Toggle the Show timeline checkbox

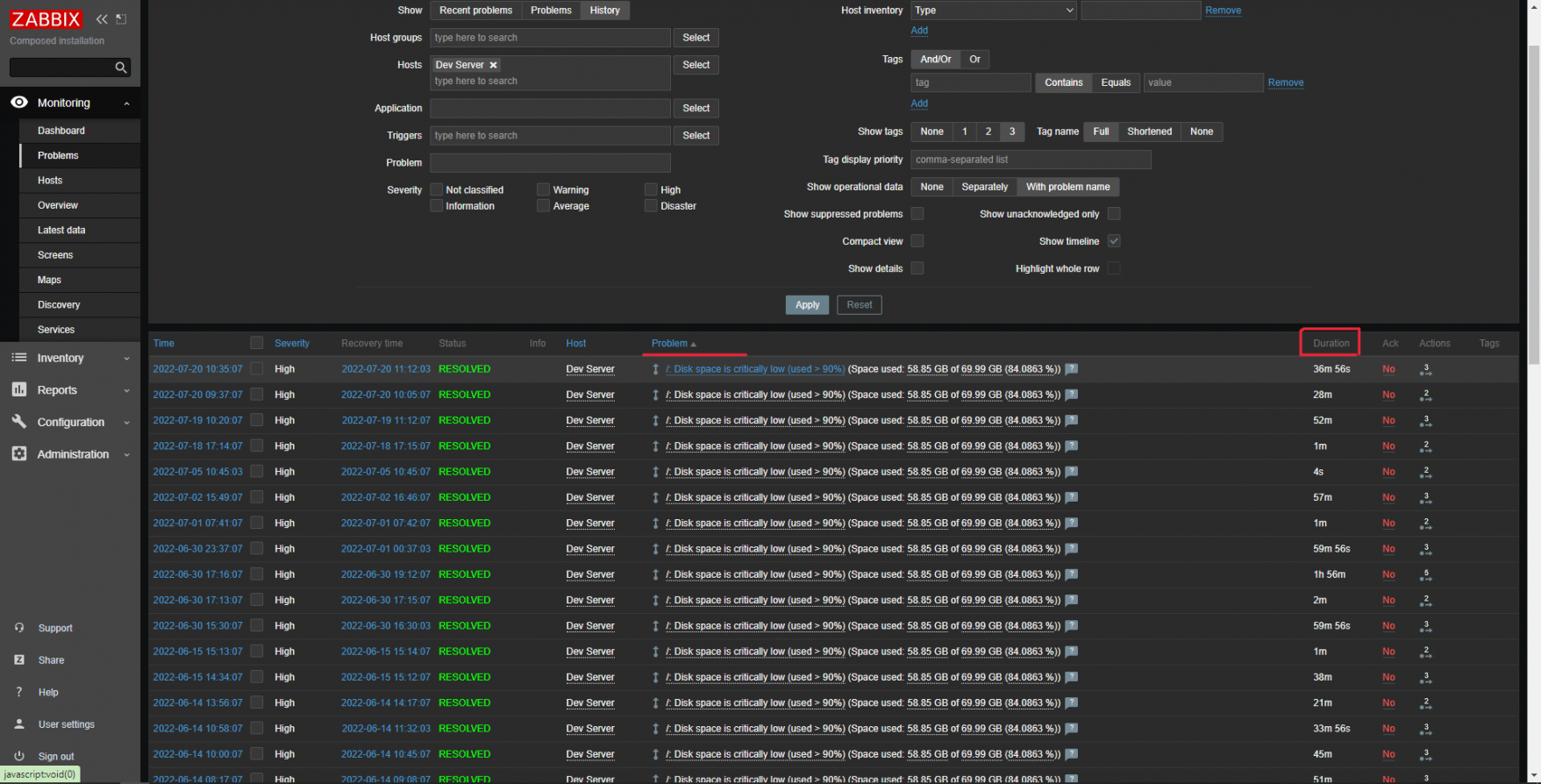click(x=1114, y=241)
